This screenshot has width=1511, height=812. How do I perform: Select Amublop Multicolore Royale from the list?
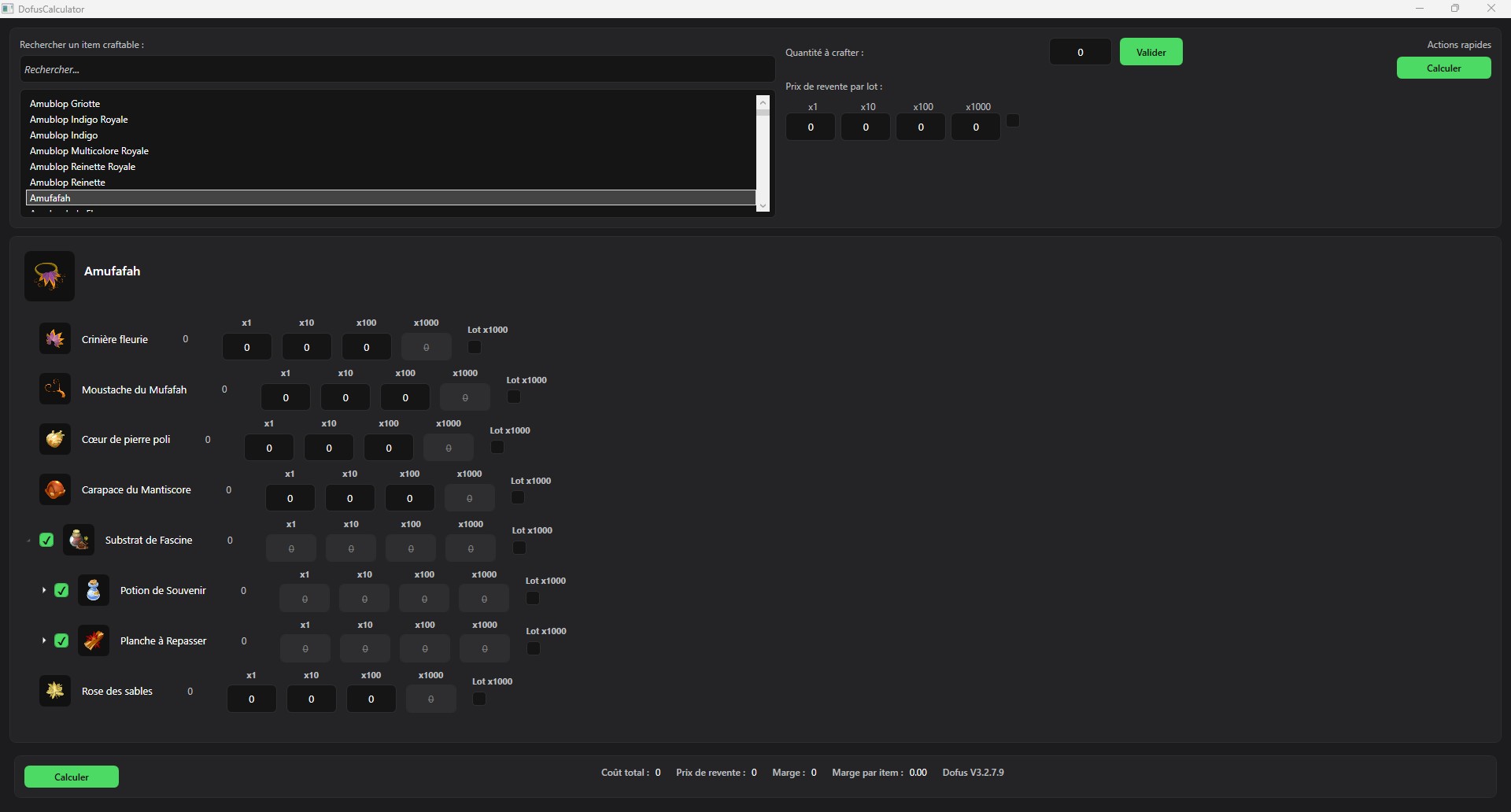(89, 151)
